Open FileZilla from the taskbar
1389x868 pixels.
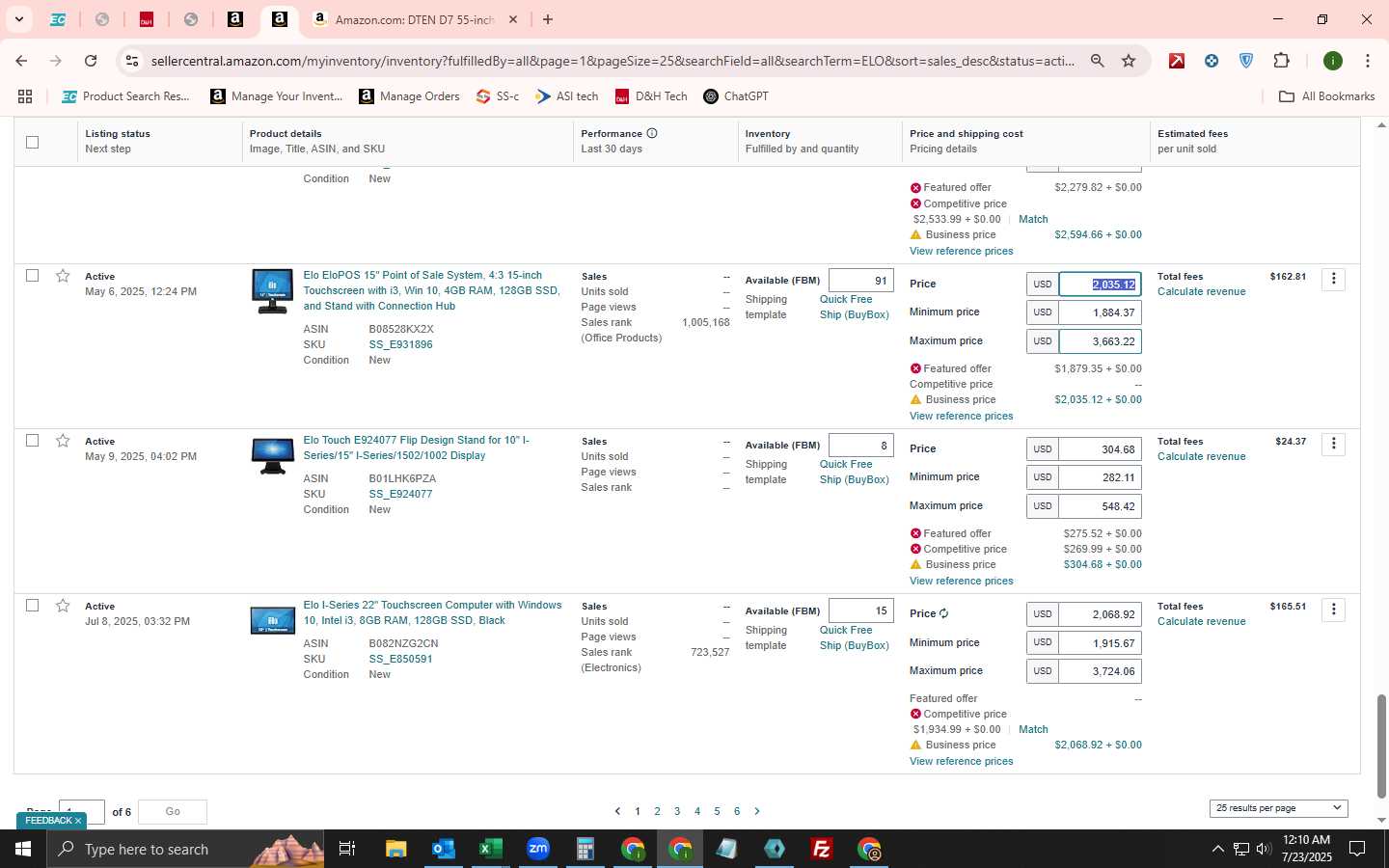[822, 849]
